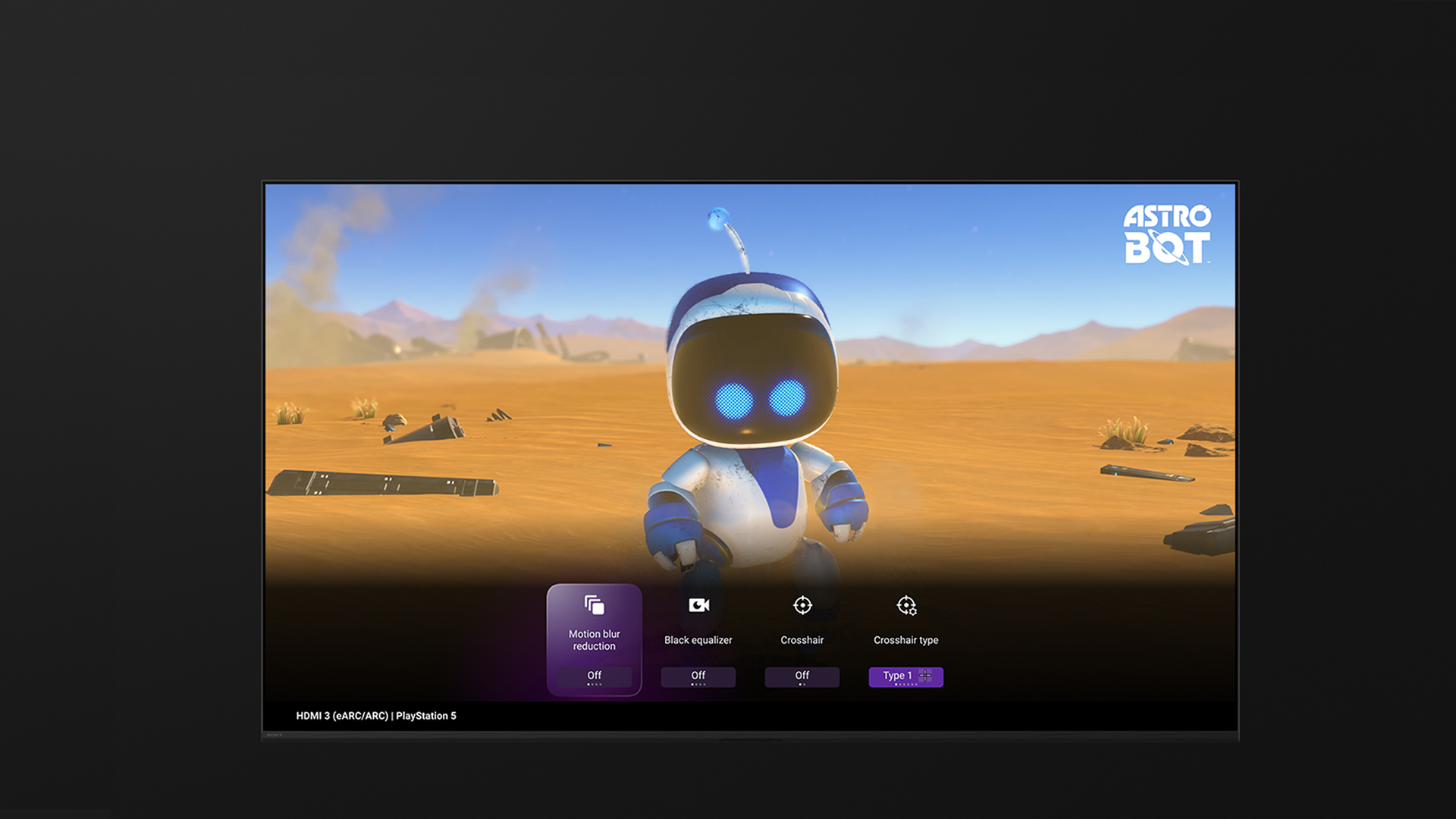The width and height of the screenshot is (1456, 819).
Task: Toggle Motion blur reduction Off value
Action: pyautogui.click(x=594, y=675)
